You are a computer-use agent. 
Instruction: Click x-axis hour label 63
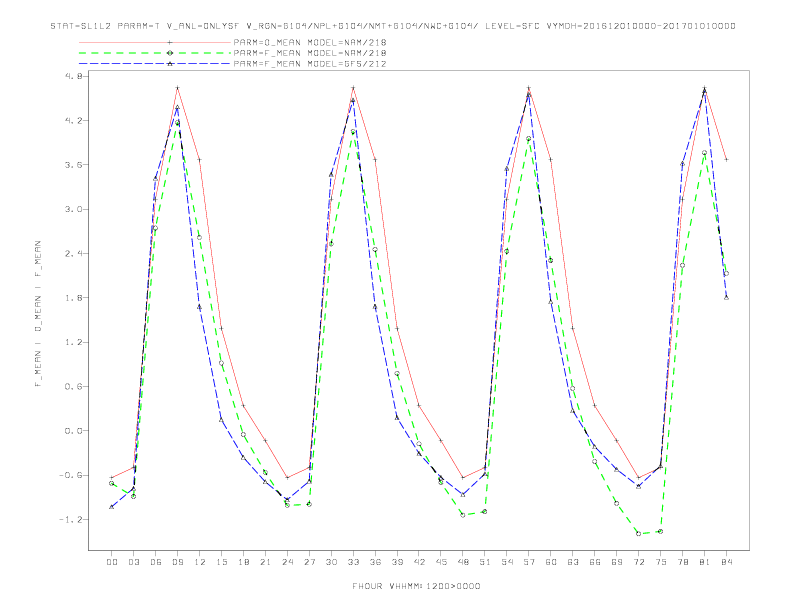point(573,562)
